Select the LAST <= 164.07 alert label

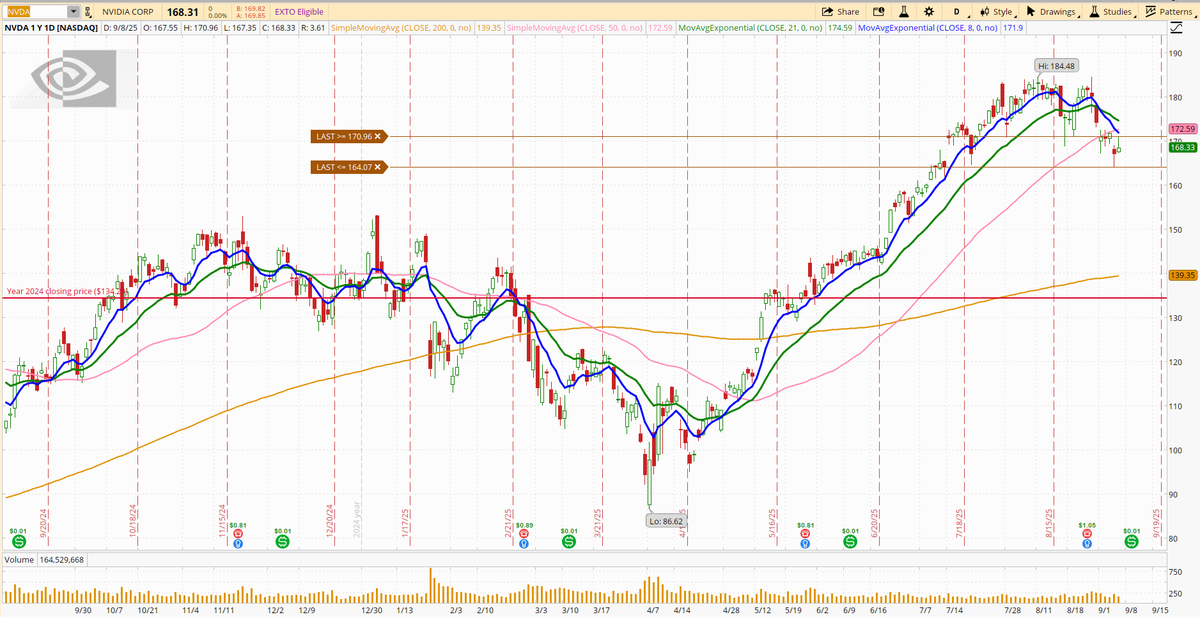pyautogui.click(x=347, y=167)
